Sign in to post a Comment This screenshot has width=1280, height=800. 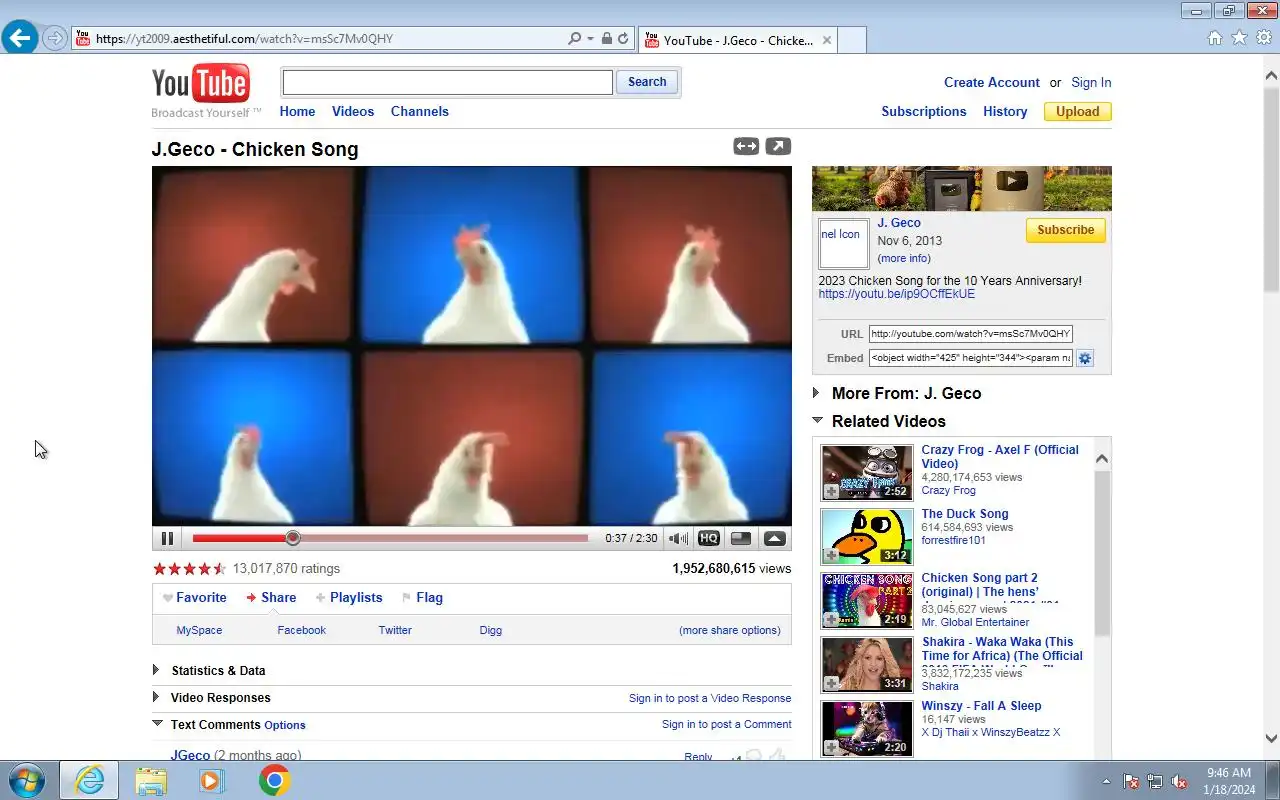(x=726, y=724)
